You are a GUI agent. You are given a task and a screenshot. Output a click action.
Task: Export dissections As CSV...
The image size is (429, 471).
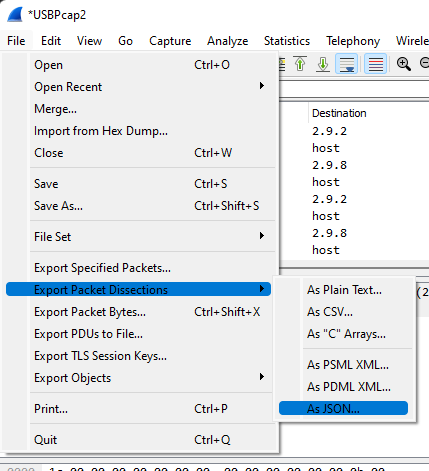343,312
